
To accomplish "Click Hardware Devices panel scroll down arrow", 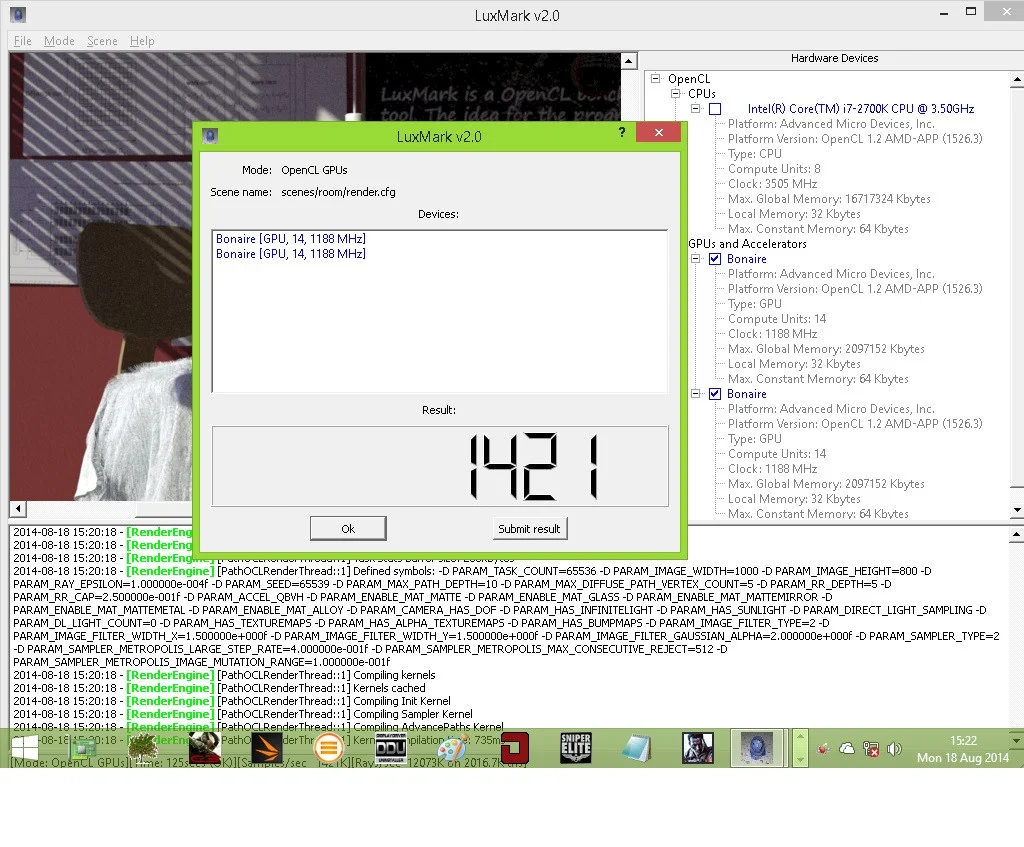I will (x=1017, y=509).
